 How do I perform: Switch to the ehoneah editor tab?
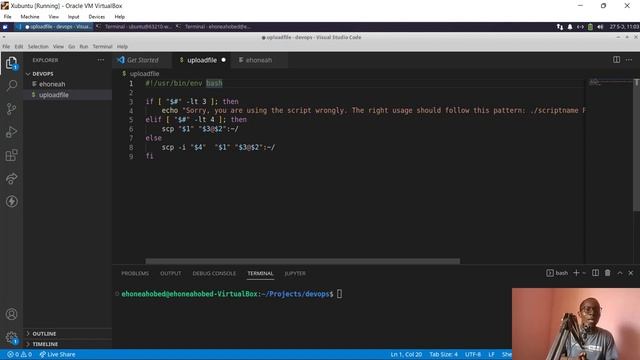(x=259, y=60)
